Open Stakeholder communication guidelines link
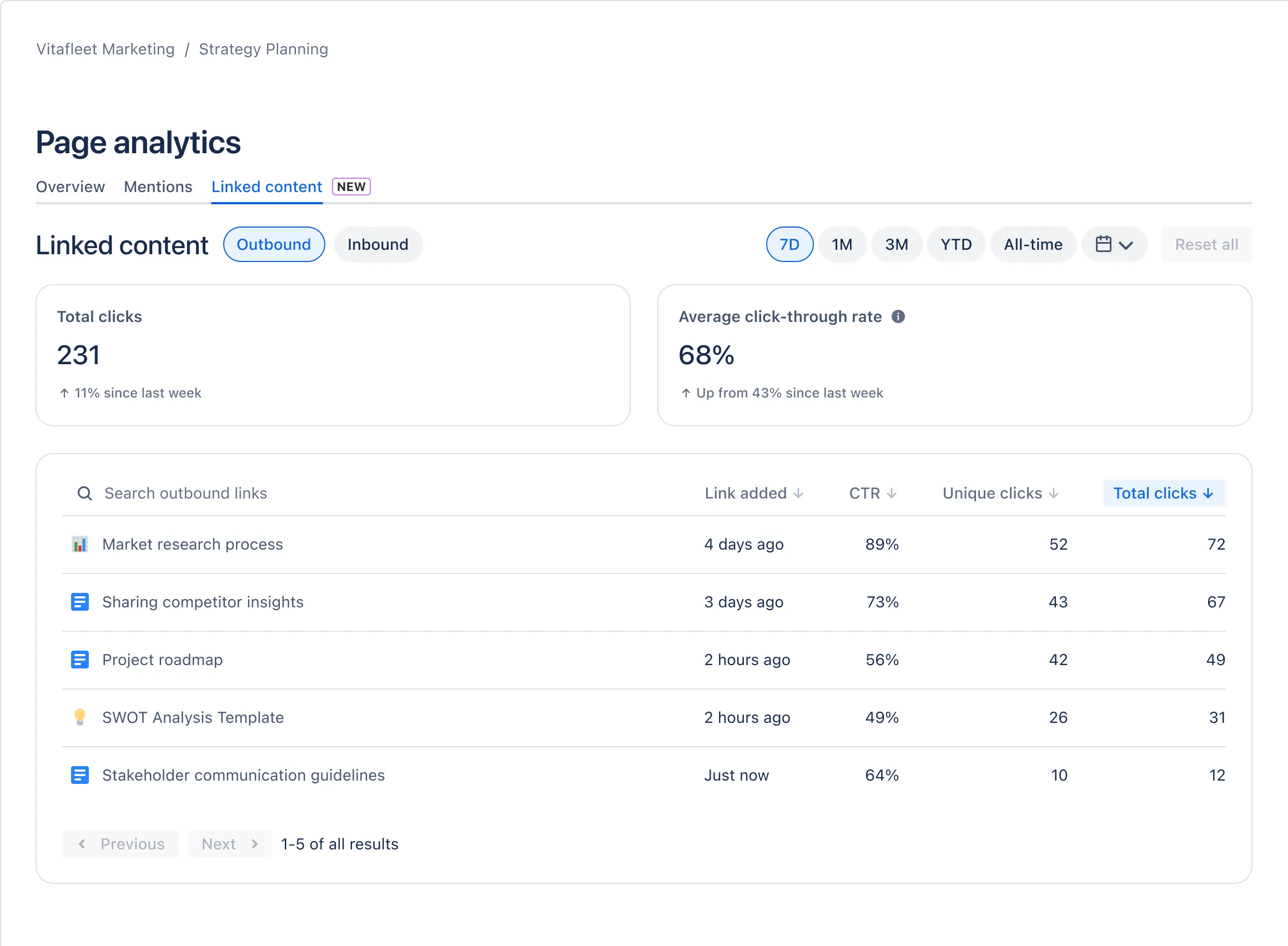 (x=243, y=775)
